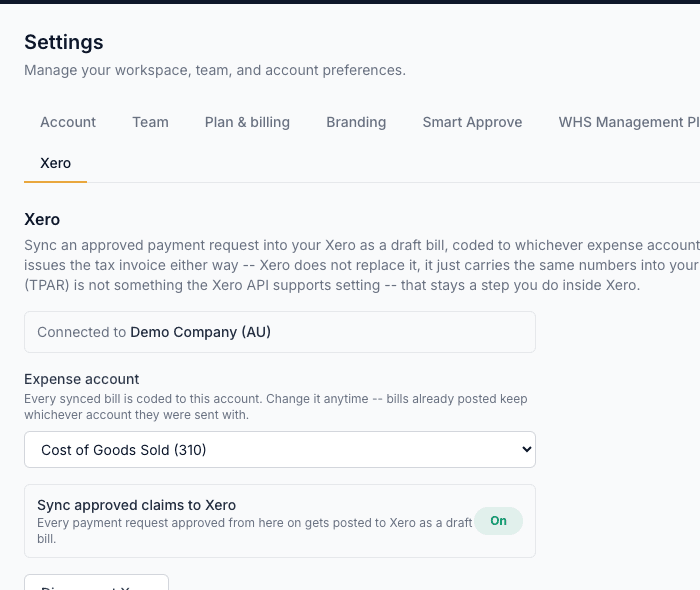Select the Smart Approve tab
This screenshot has width=700, height=590.
(472, 122)
